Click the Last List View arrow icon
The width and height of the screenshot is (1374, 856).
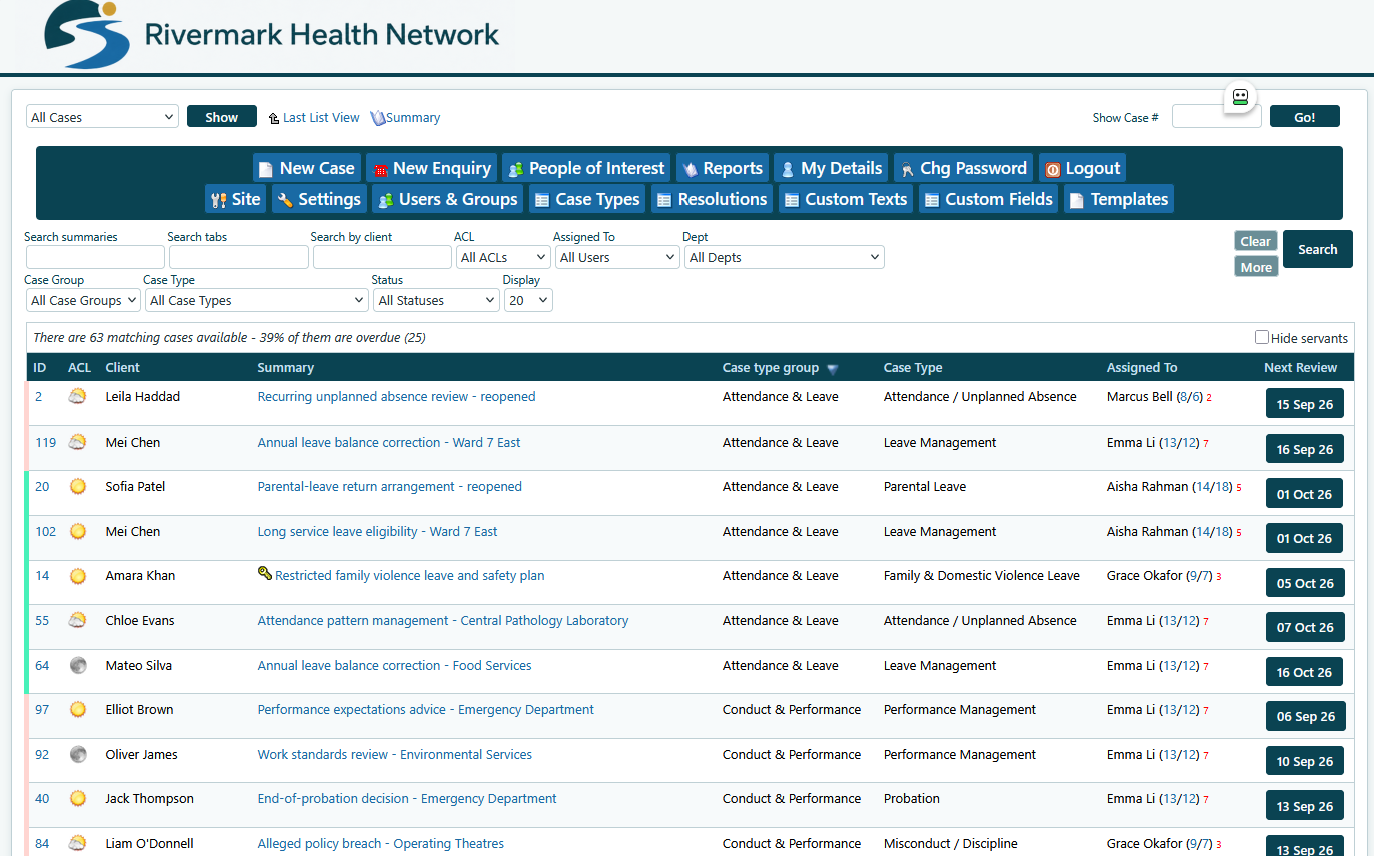[x=274, y=118]
